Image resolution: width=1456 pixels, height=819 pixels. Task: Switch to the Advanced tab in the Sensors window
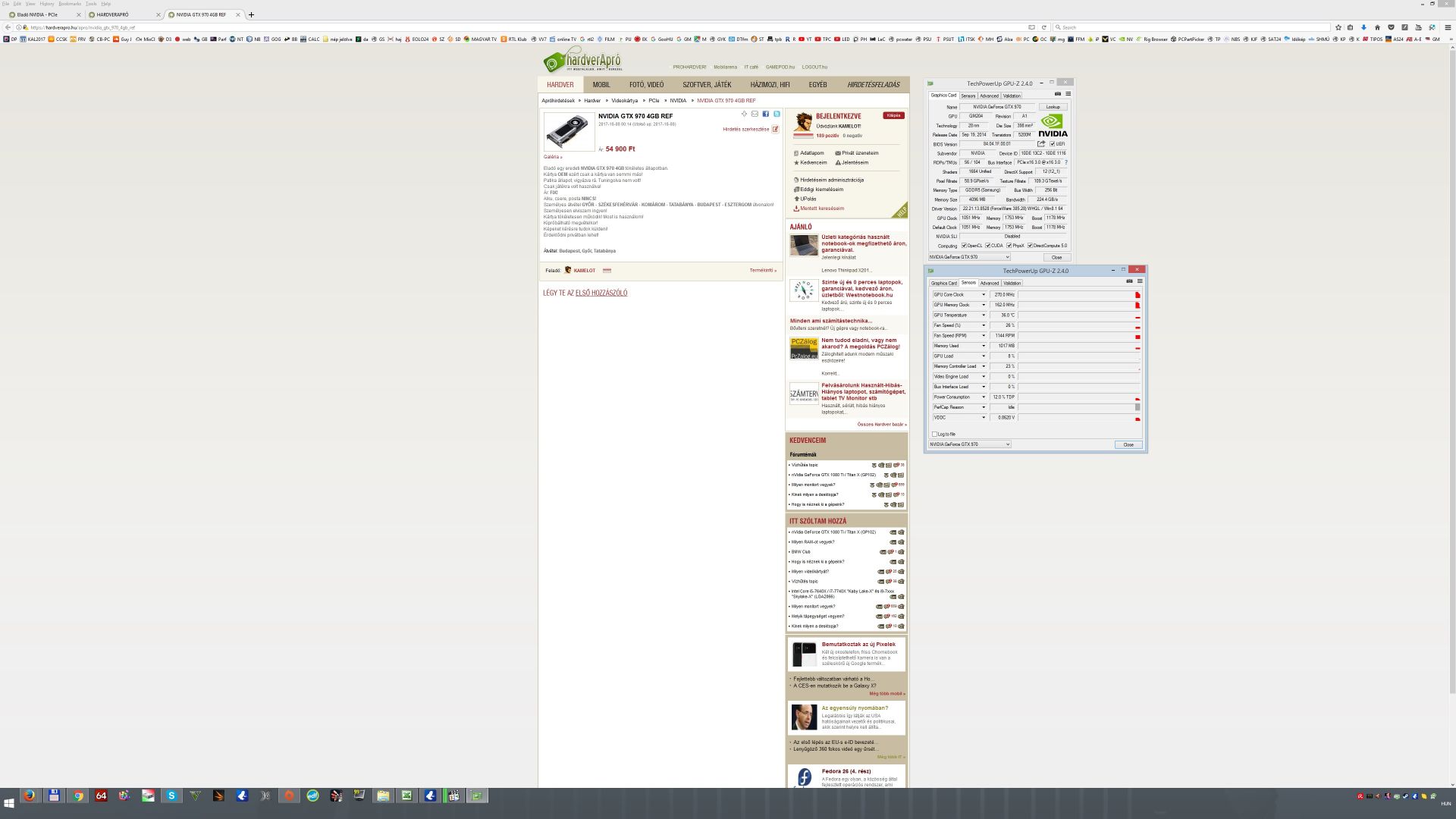989,283
